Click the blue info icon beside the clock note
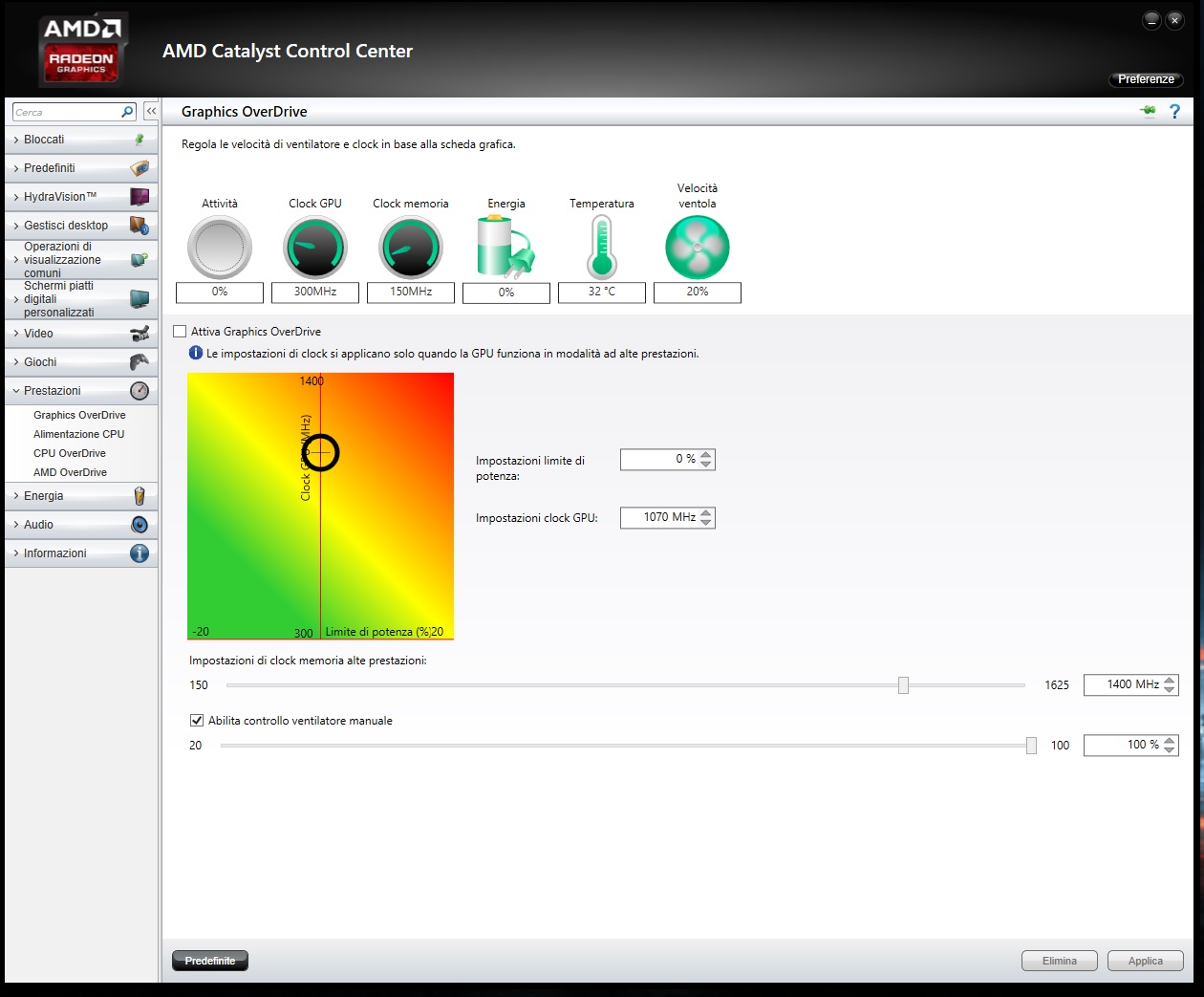Viewport: 1204px width, 997px height. 196,354
